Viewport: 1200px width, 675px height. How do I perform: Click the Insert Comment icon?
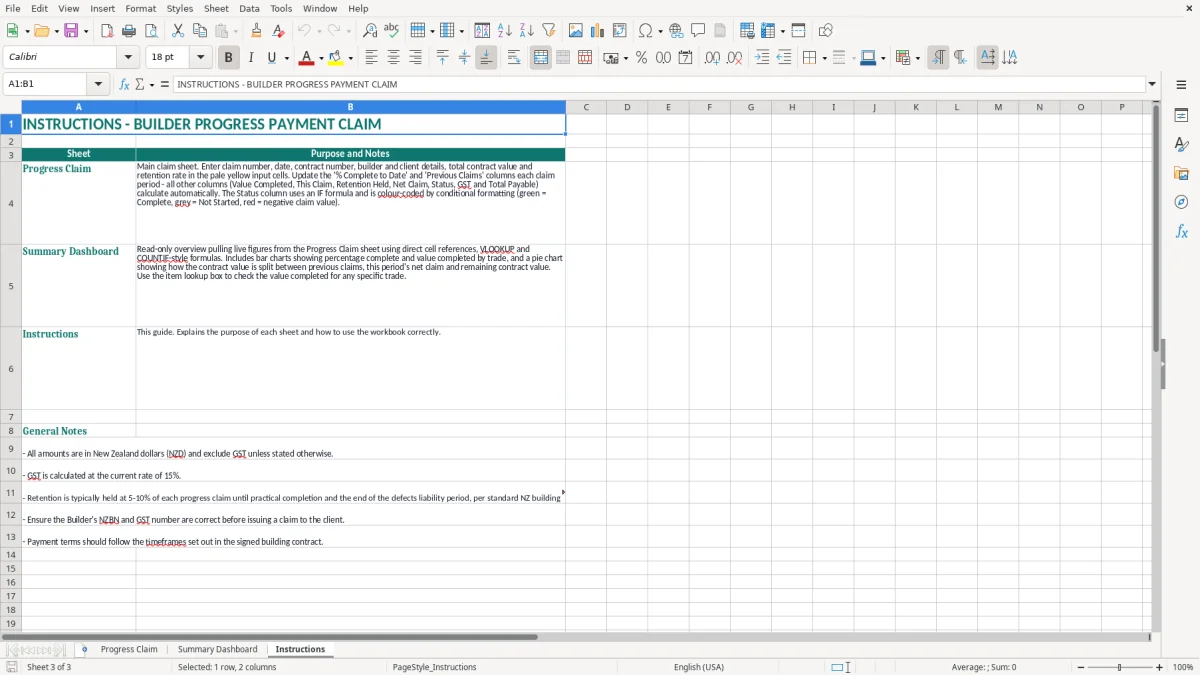point(698,30)
